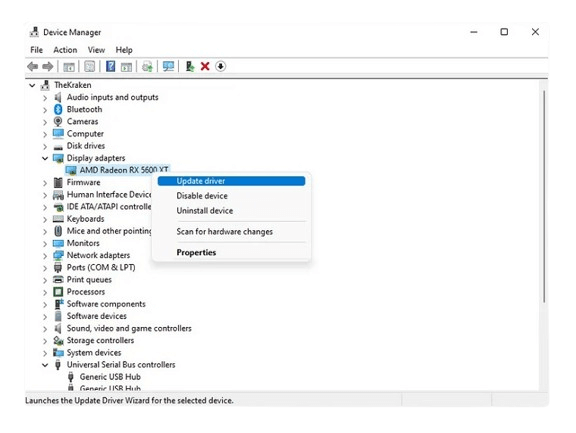Click the Update driver printer-like toolbar icon
The image size is (576, 433).
pos(147,66)
